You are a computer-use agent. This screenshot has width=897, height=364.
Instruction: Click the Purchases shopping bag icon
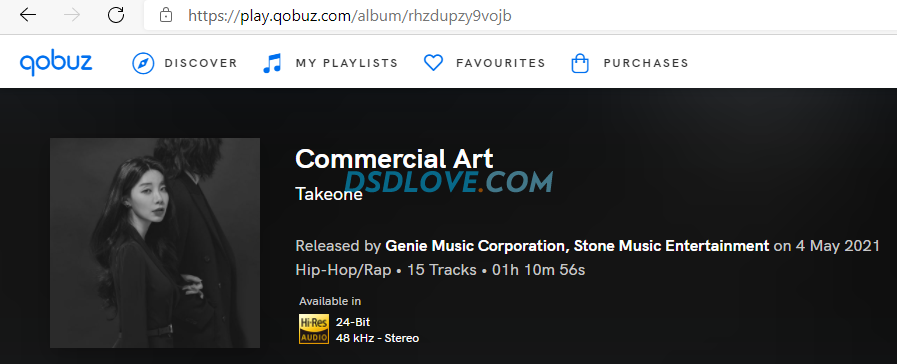tap(580, 63)
